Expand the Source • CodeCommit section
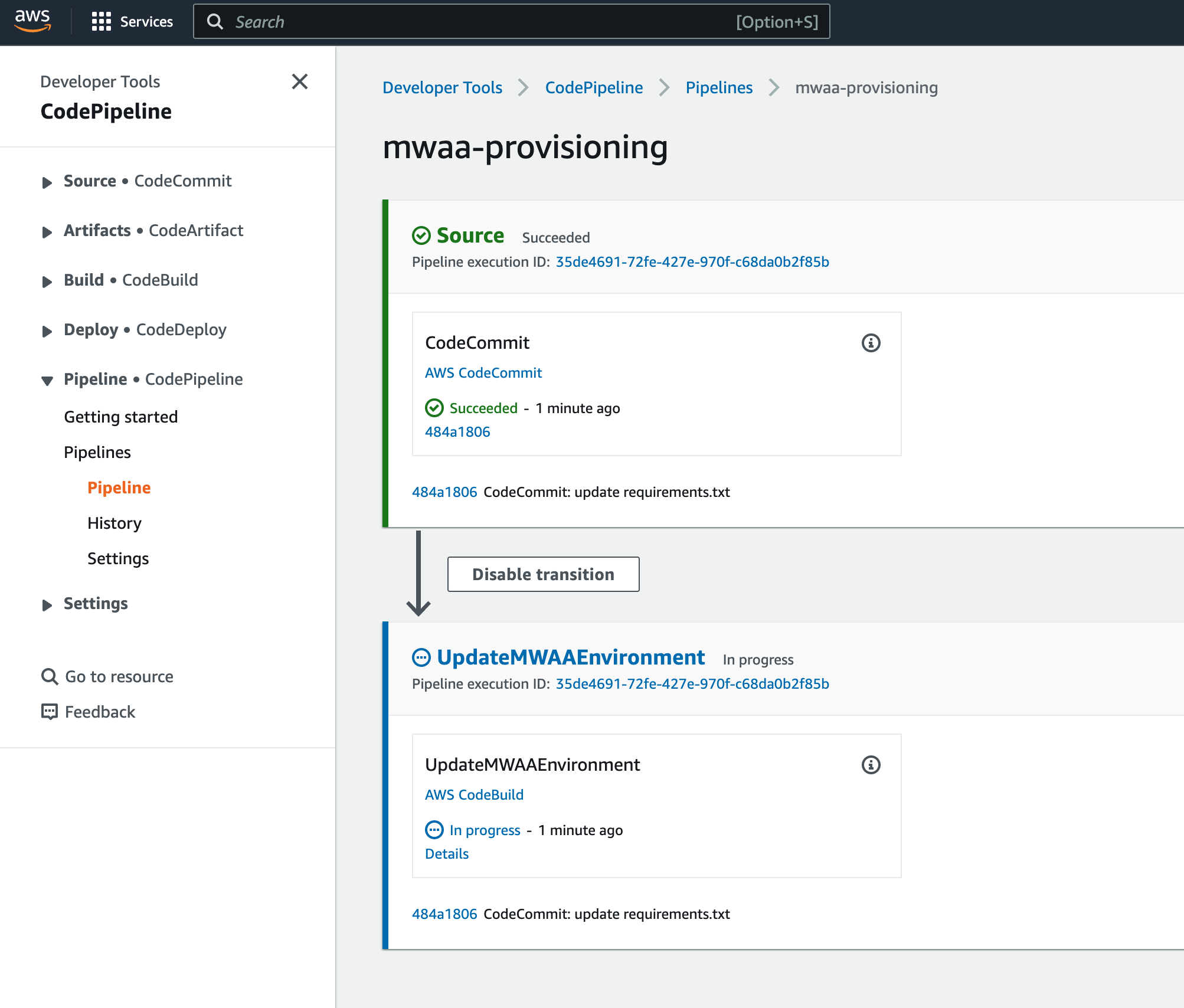1184x1008 pixels. 47,182
